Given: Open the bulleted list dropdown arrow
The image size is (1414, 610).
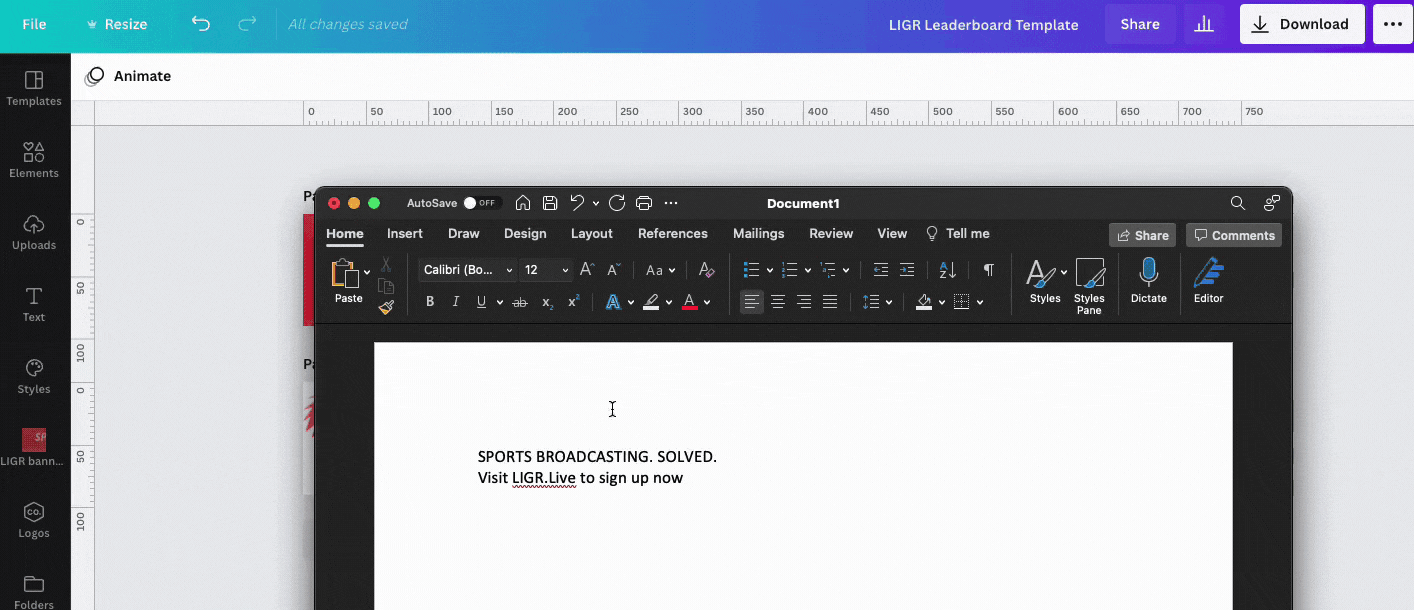Looking at the screenshot, I should [770, 270].
